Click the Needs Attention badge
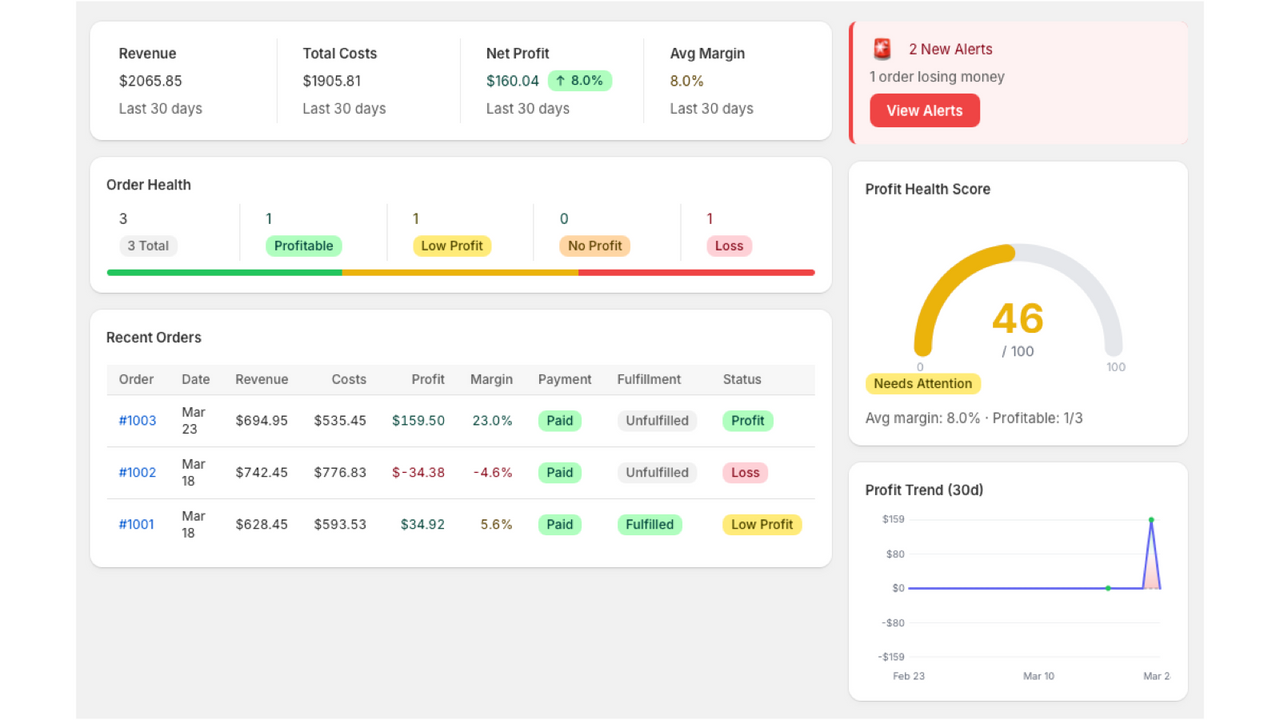This screenshot has width=1280, height=720. click(923, 384)
